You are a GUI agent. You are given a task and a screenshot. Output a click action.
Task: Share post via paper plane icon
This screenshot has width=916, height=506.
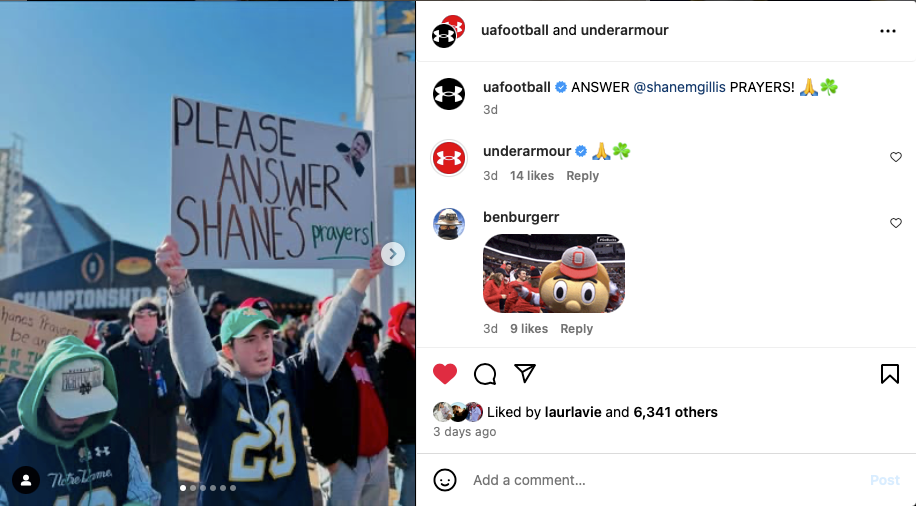pos(525,373)
